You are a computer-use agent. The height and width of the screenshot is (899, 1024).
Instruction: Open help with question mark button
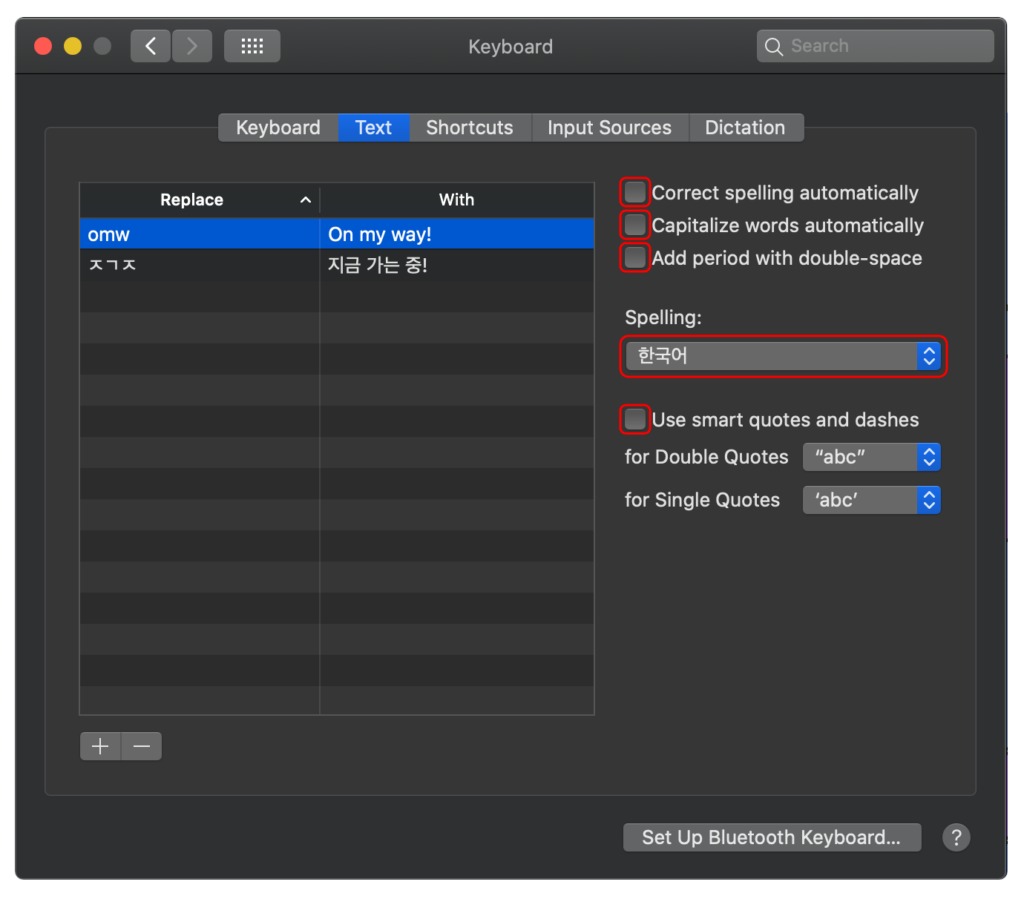956,837
